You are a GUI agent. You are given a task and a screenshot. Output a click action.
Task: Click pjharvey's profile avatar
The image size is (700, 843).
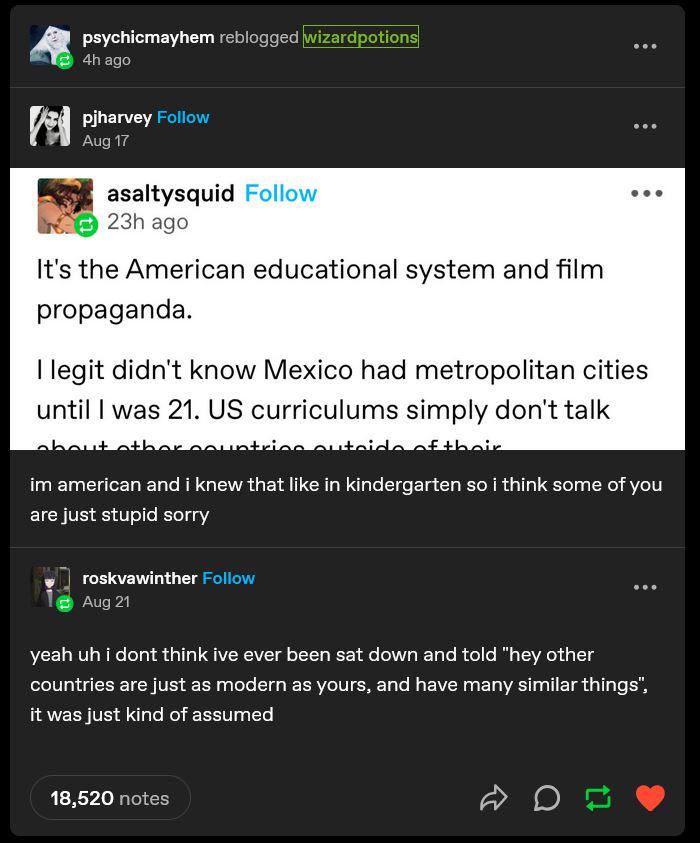(x=50, y=126)
